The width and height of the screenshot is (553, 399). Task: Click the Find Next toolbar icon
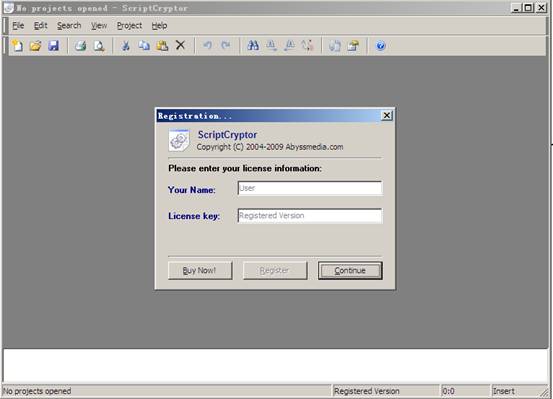click(x=271, y=46)
